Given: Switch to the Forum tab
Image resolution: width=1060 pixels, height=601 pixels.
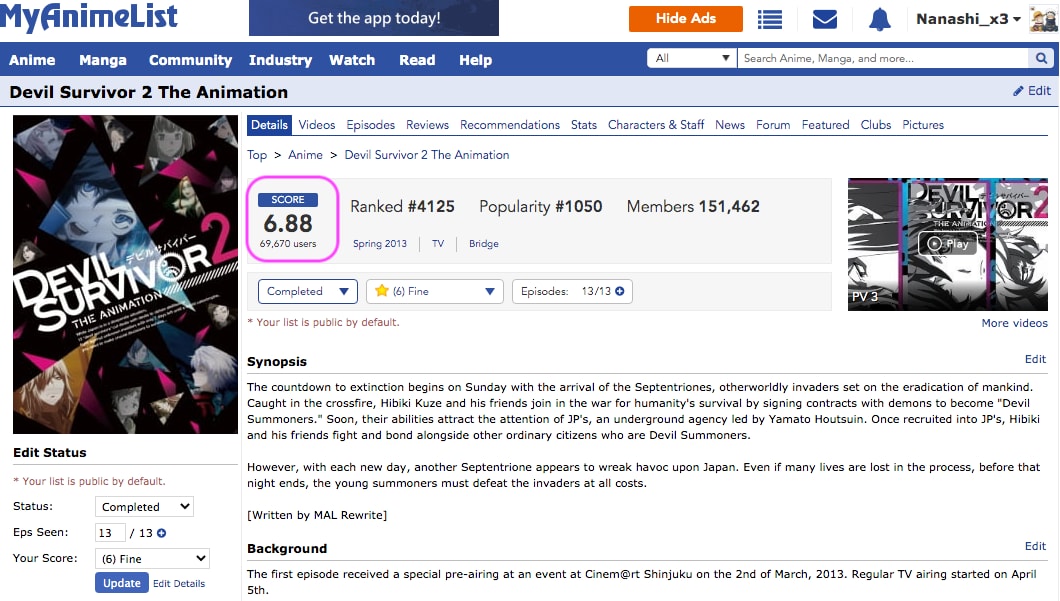Looking at the screenshot, I should [773, 125].
